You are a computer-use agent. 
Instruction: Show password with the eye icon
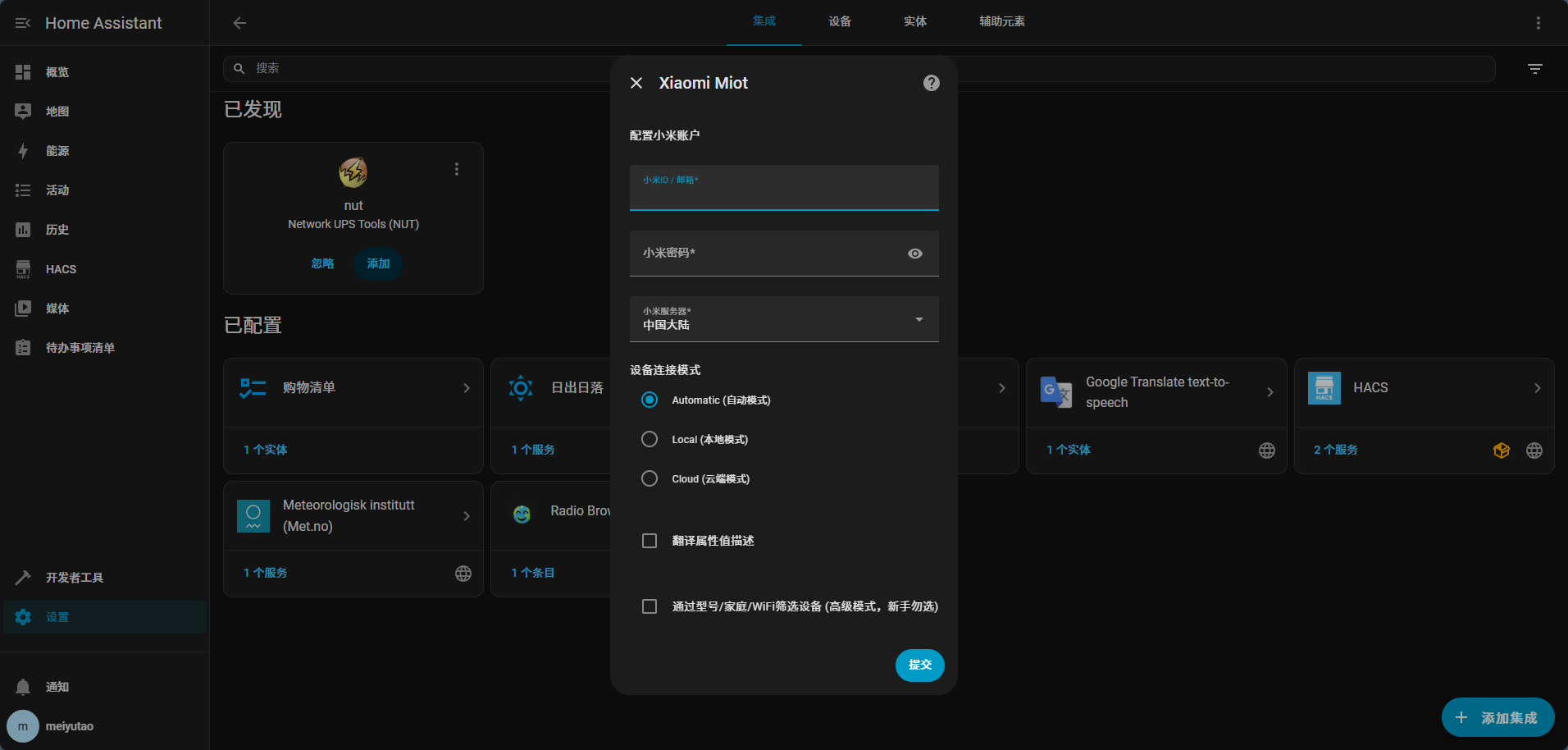915,254
